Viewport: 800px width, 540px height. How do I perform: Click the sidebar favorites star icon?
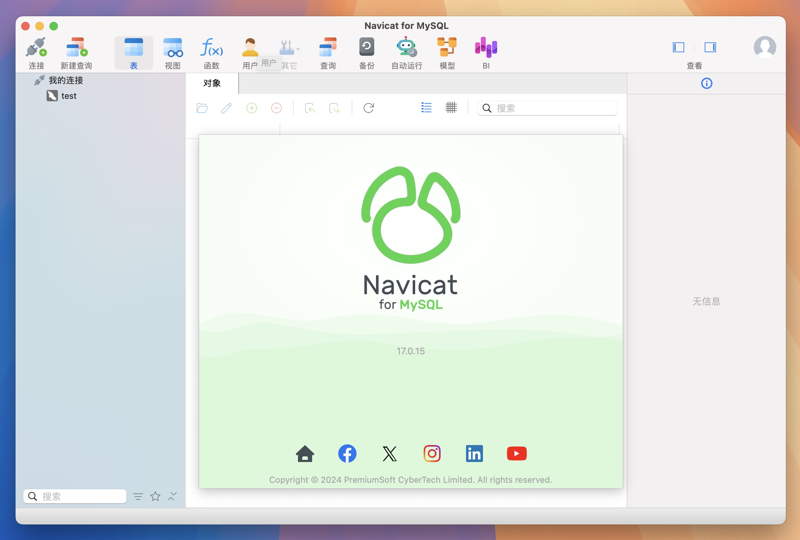point(155,496)
